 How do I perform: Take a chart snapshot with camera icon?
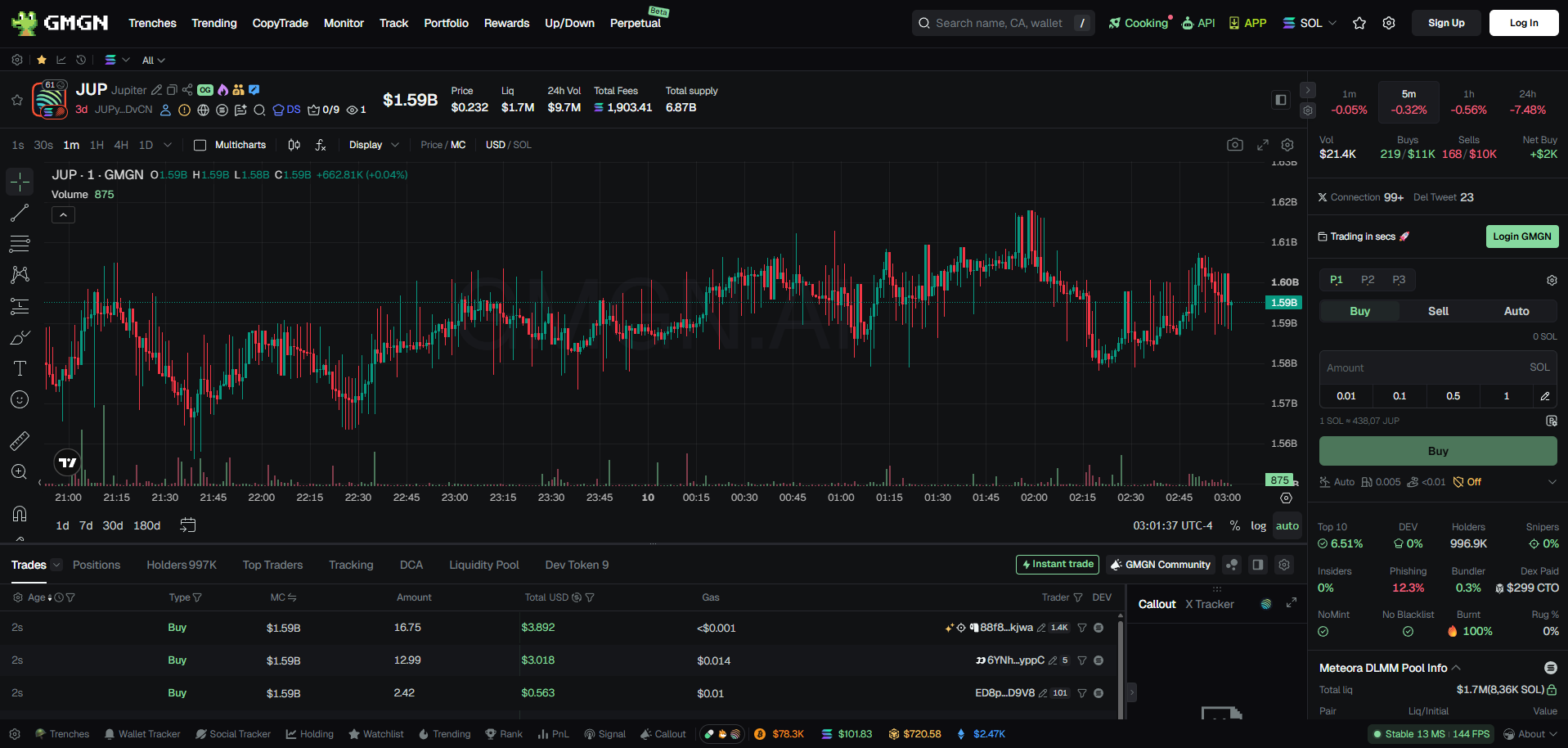coord(1235,145)
